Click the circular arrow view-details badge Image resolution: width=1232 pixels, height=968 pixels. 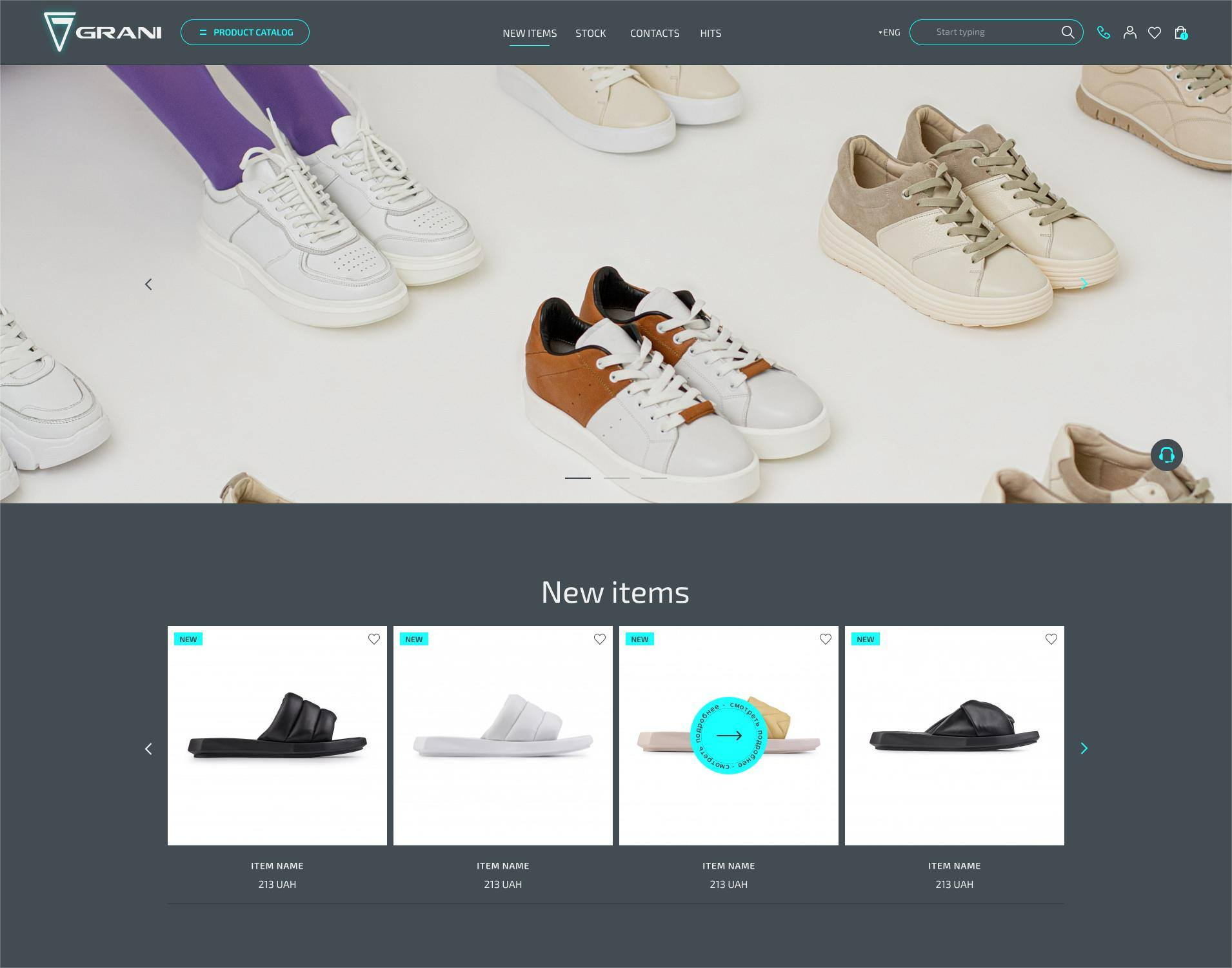tap(729, 736)
